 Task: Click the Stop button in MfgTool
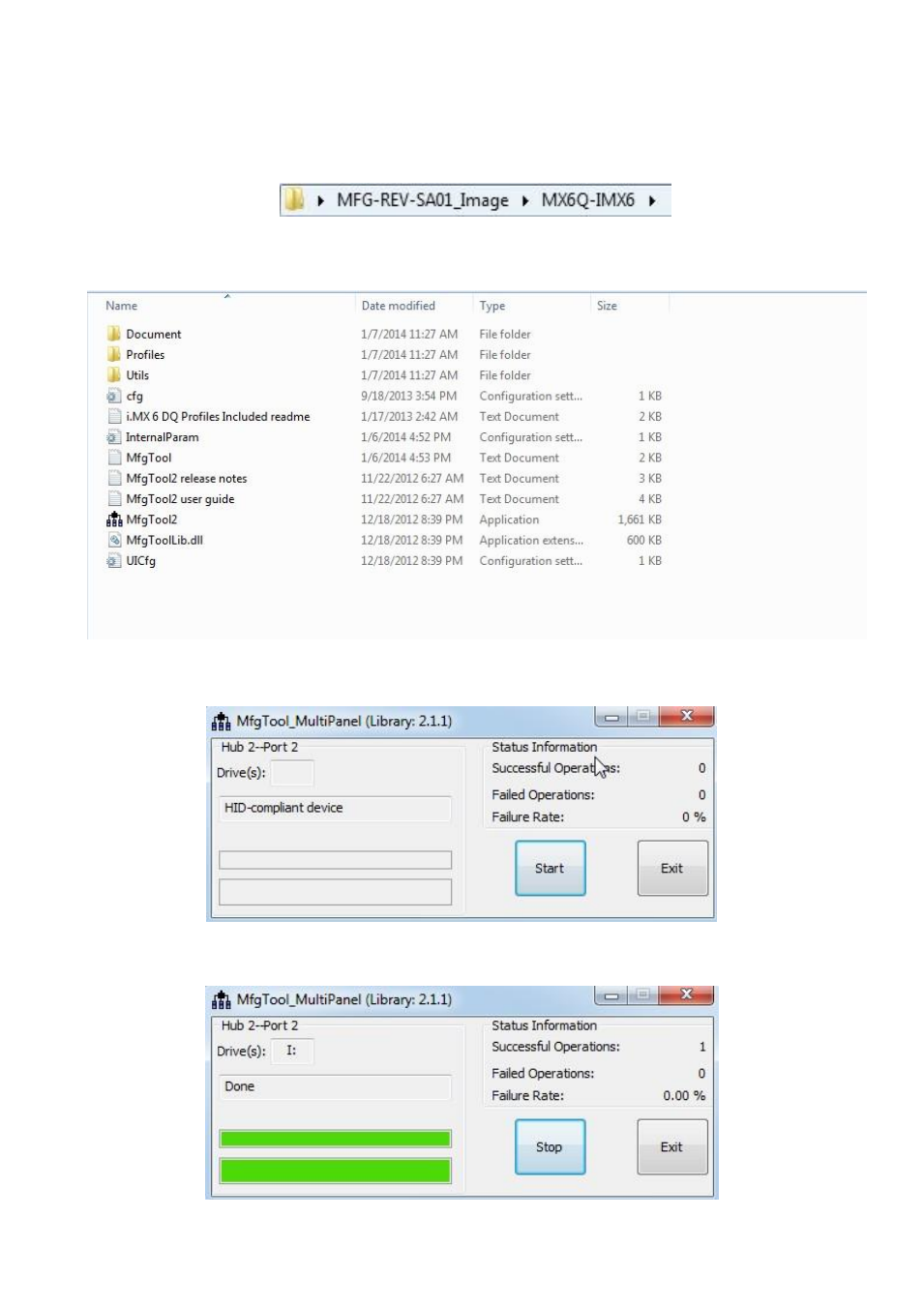pyautogui.click(x=550, y=1146)
